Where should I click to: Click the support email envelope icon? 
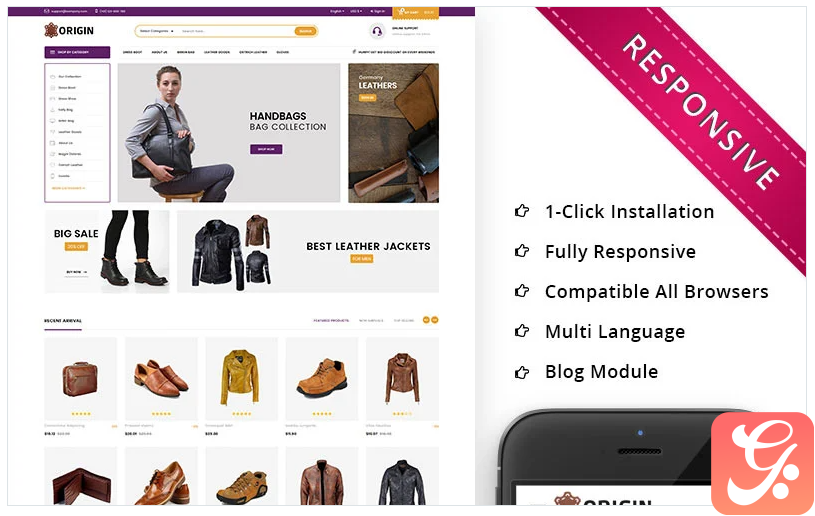tap(47, 11)
